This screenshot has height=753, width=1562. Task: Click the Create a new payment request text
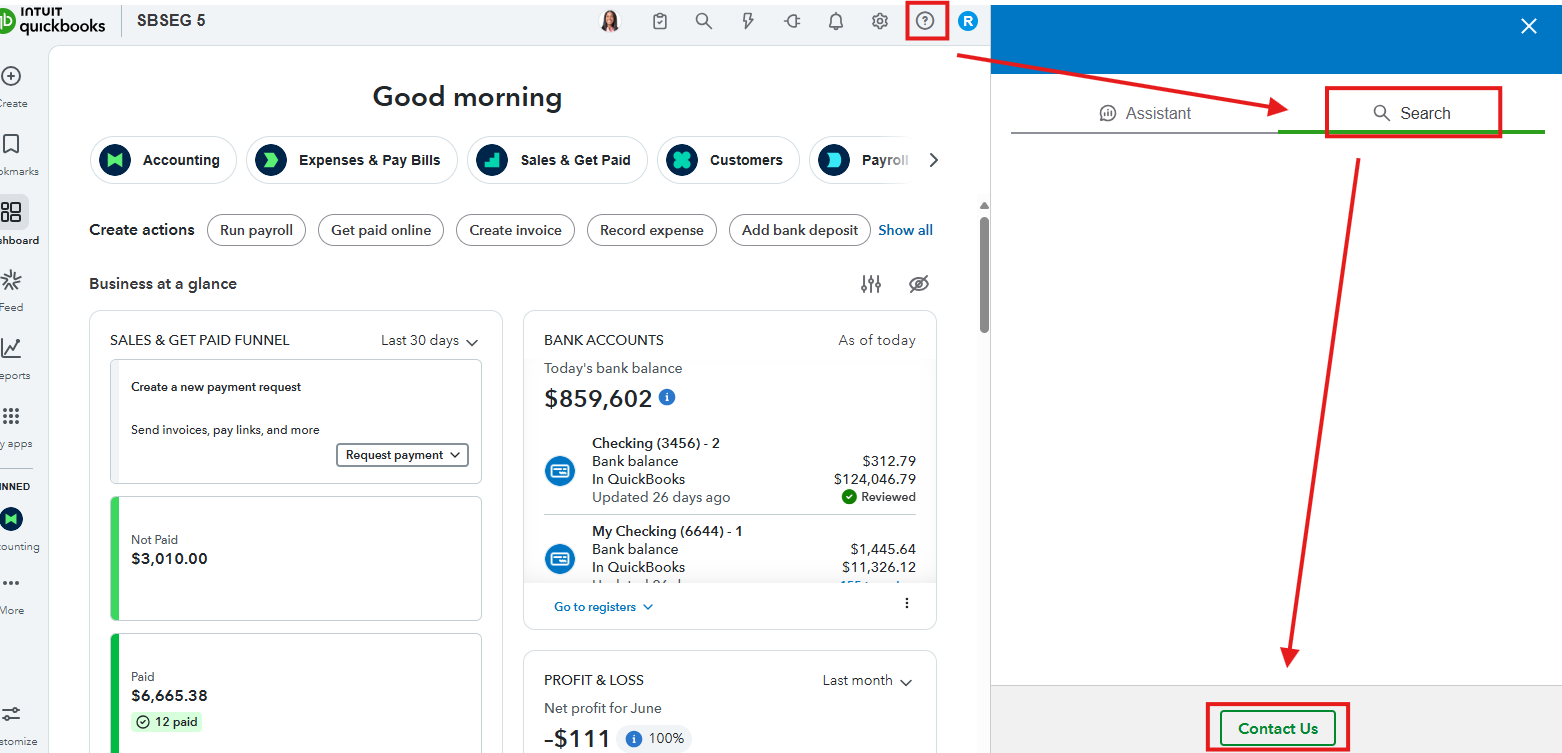click(216, 387)
